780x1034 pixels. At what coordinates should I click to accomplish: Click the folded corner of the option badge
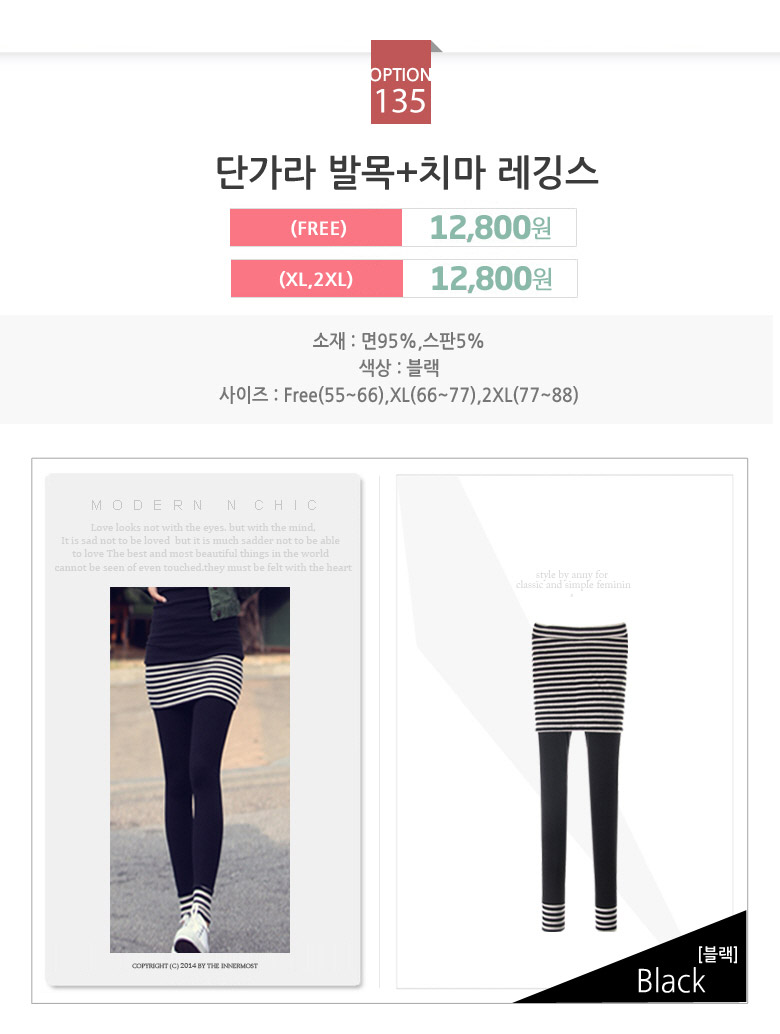point(436,46)
